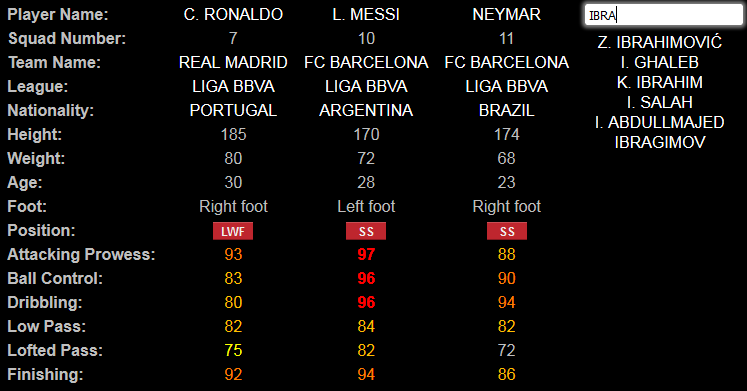Click the SS position badge under L. Messi
This screenshot has width=747, height=391.
(x=366, y=231)
